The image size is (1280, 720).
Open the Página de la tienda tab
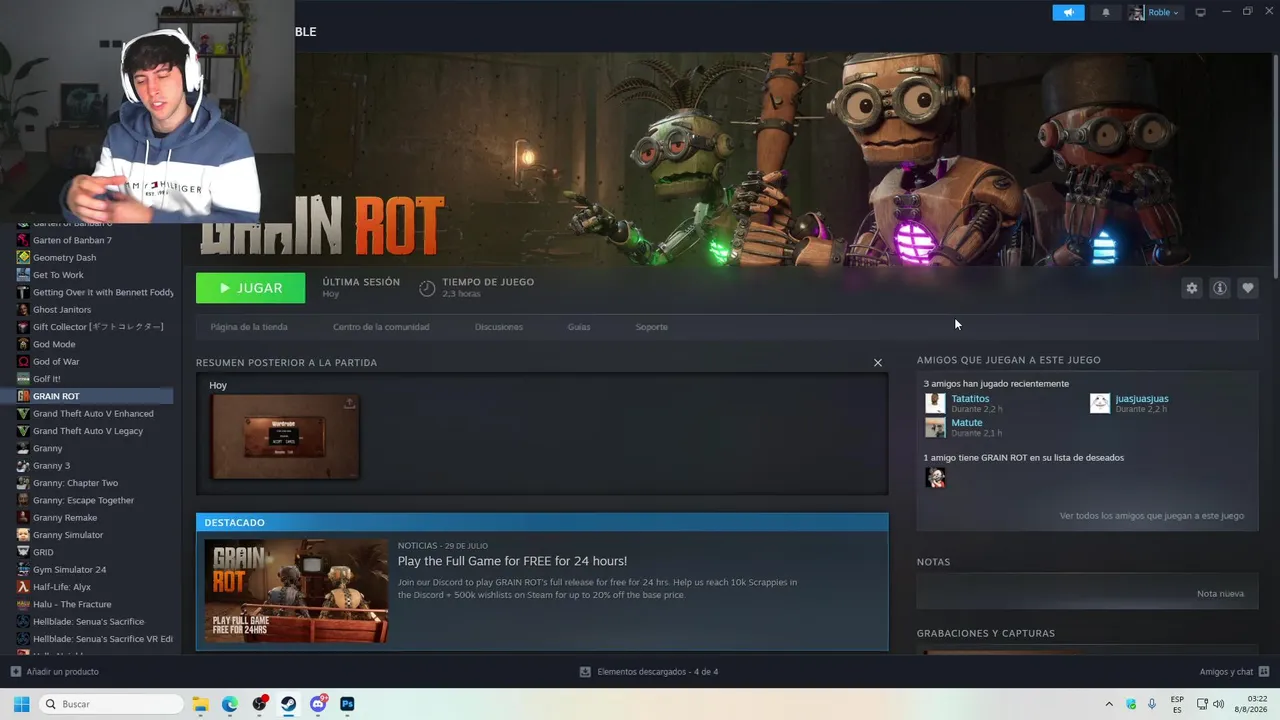pos(249,327)
